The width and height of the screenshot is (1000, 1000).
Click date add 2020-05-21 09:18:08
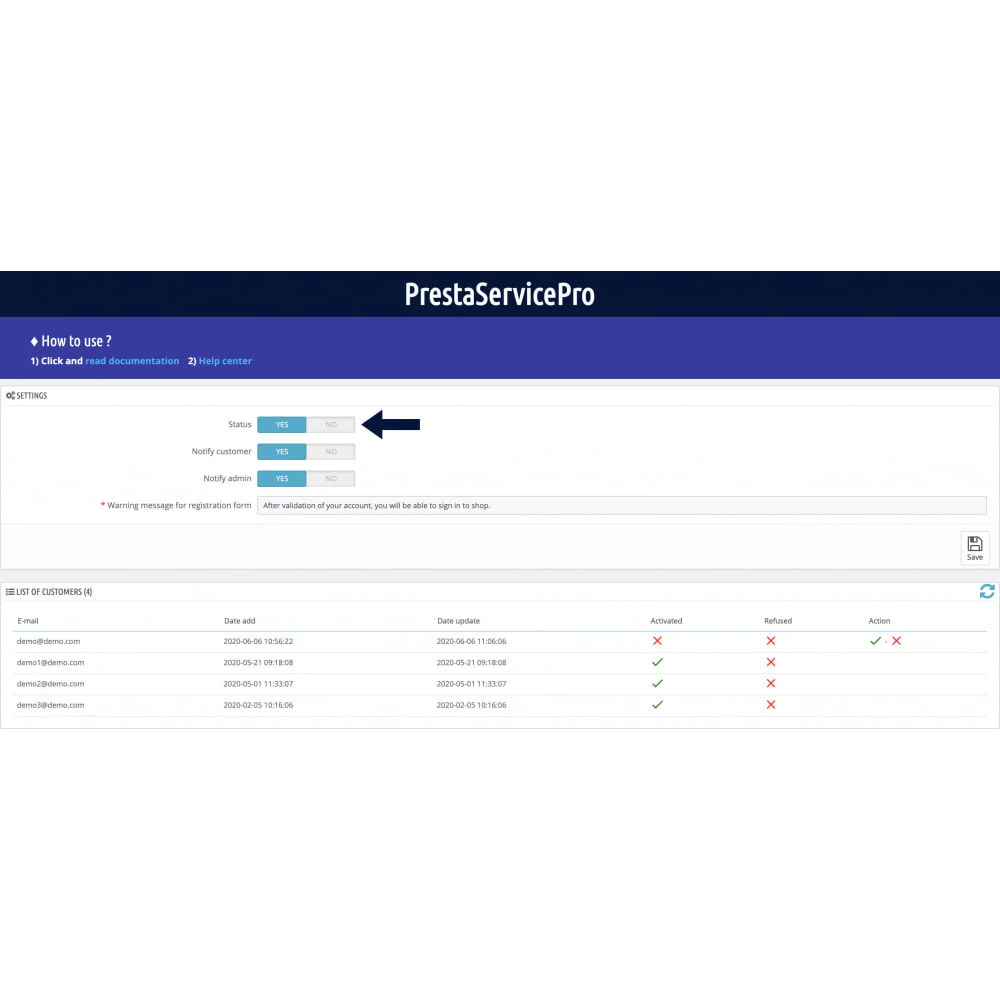pos(258,663)
